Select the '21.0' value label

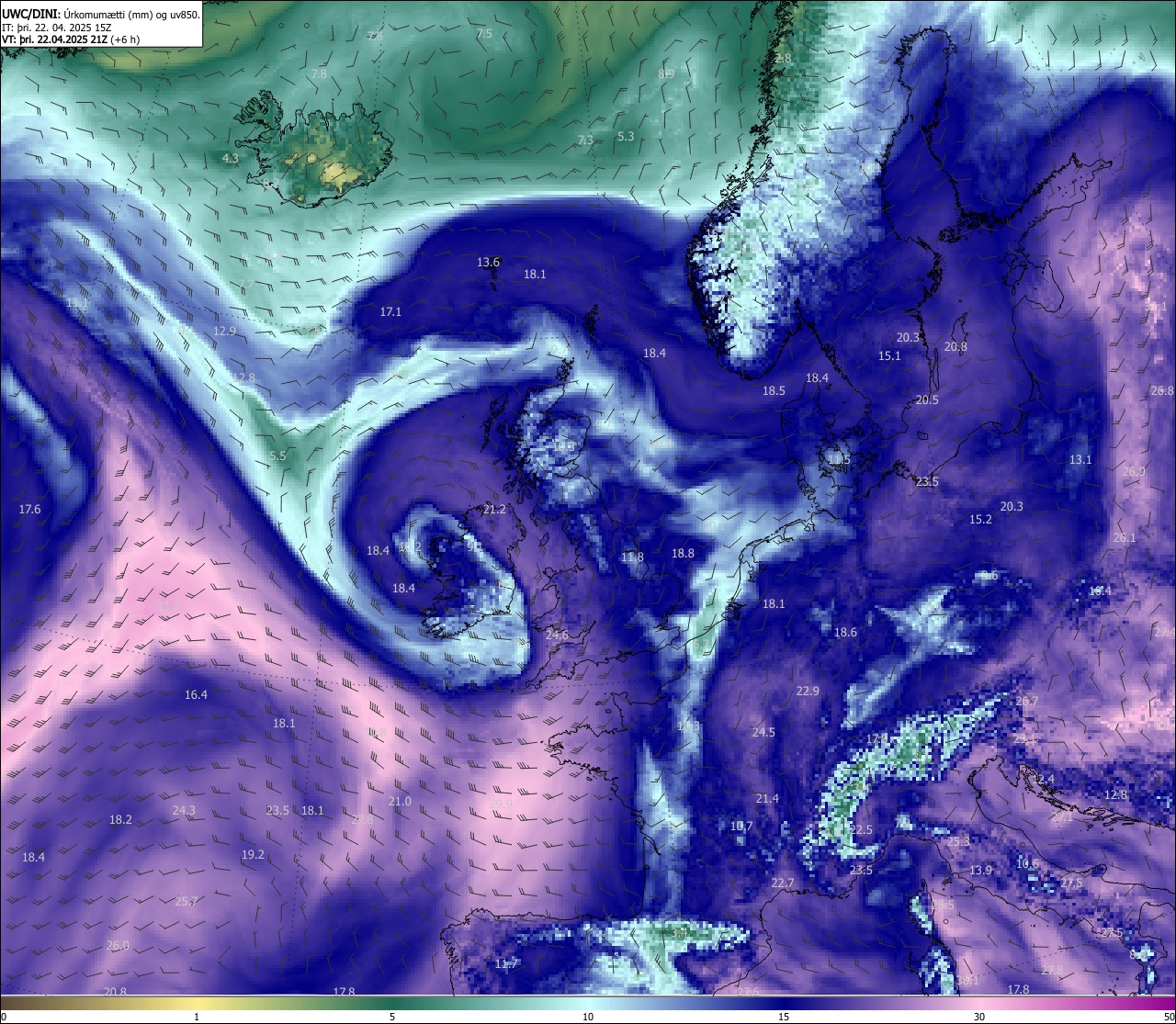coord(400,802)
